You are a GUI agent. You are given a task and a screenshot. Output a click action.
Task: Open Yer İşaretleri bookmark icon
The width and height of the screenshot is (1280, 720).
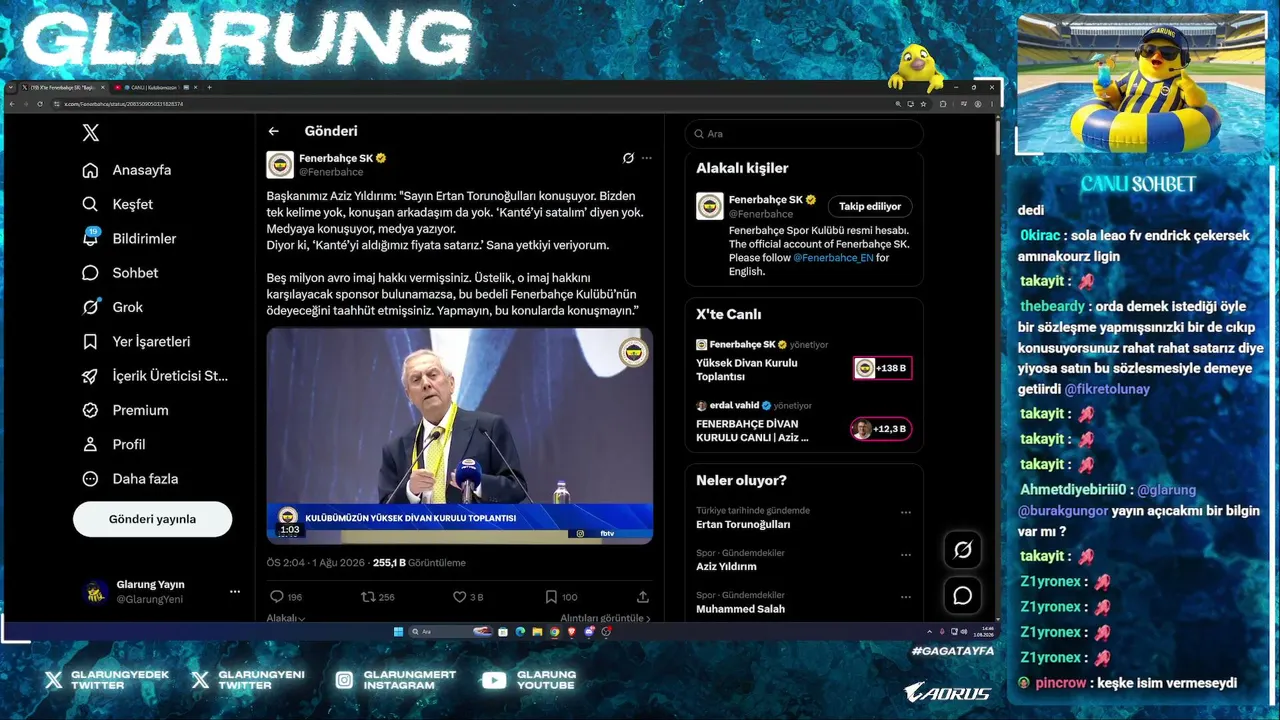[x=90, y=341]
